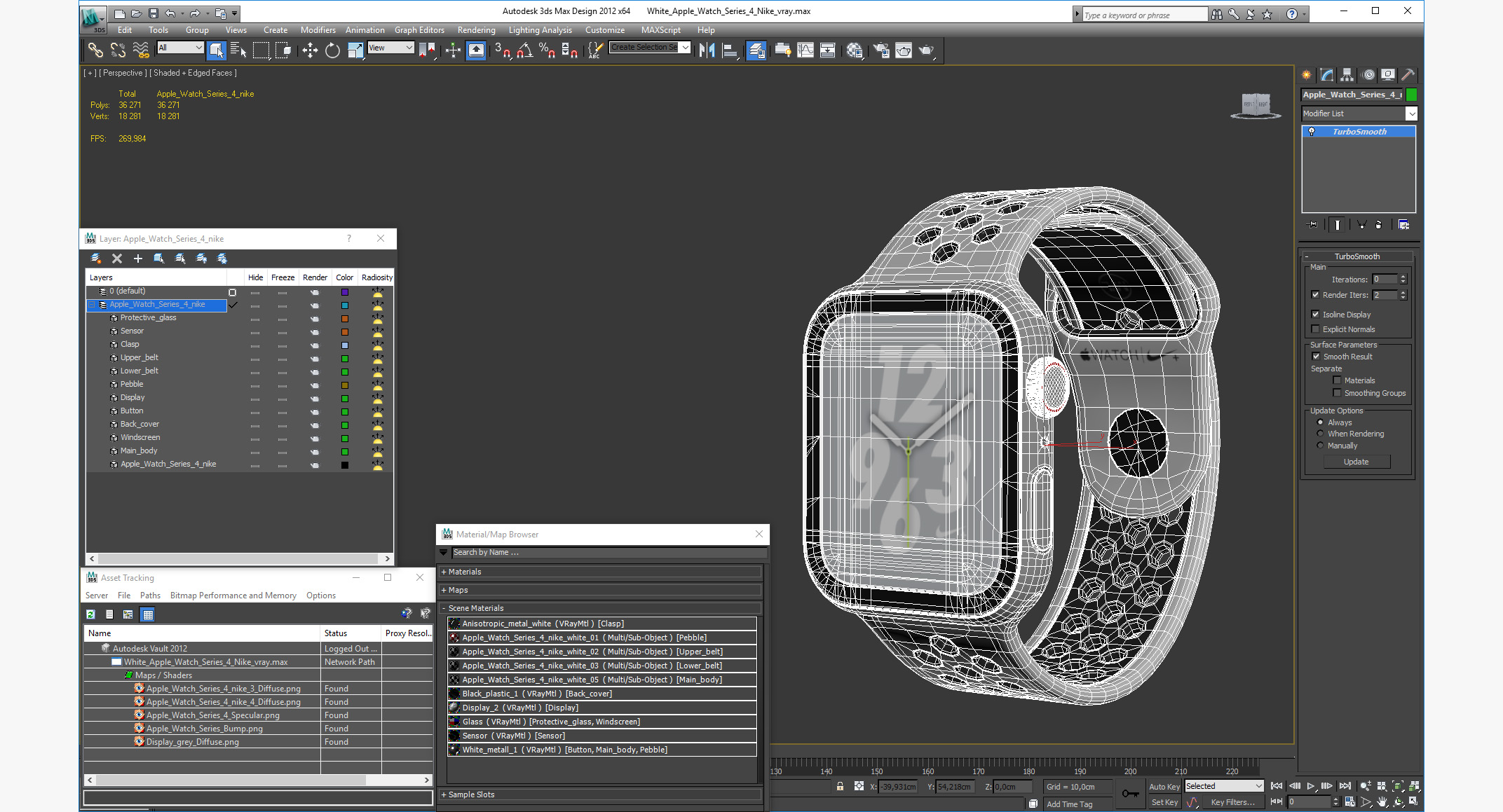Activate Bind to Space Warp tool
1503x812 pixels.
(141, 50)
